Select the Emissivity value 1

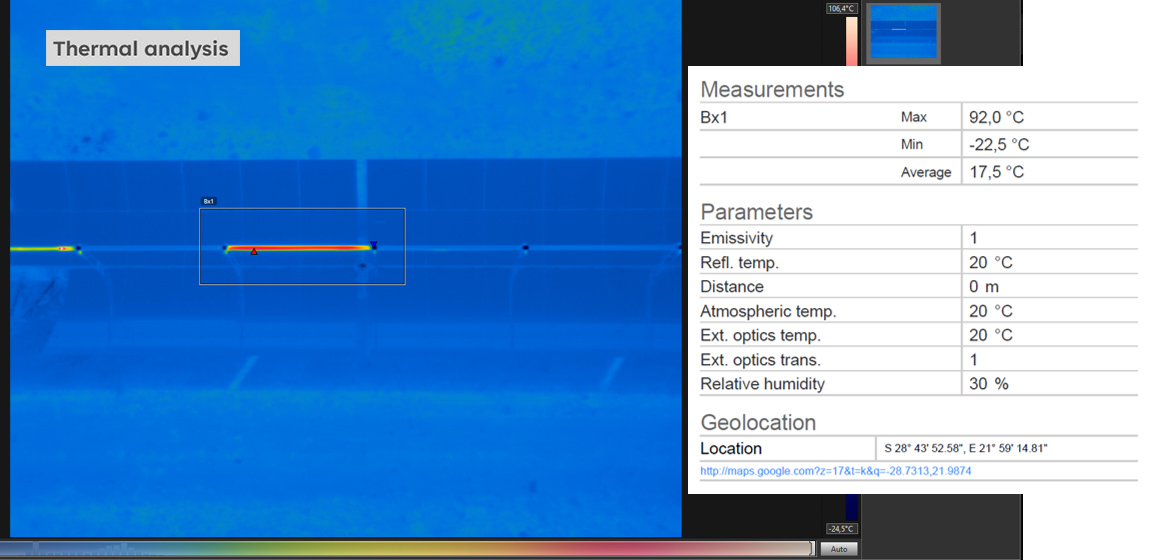click(973, 238)
